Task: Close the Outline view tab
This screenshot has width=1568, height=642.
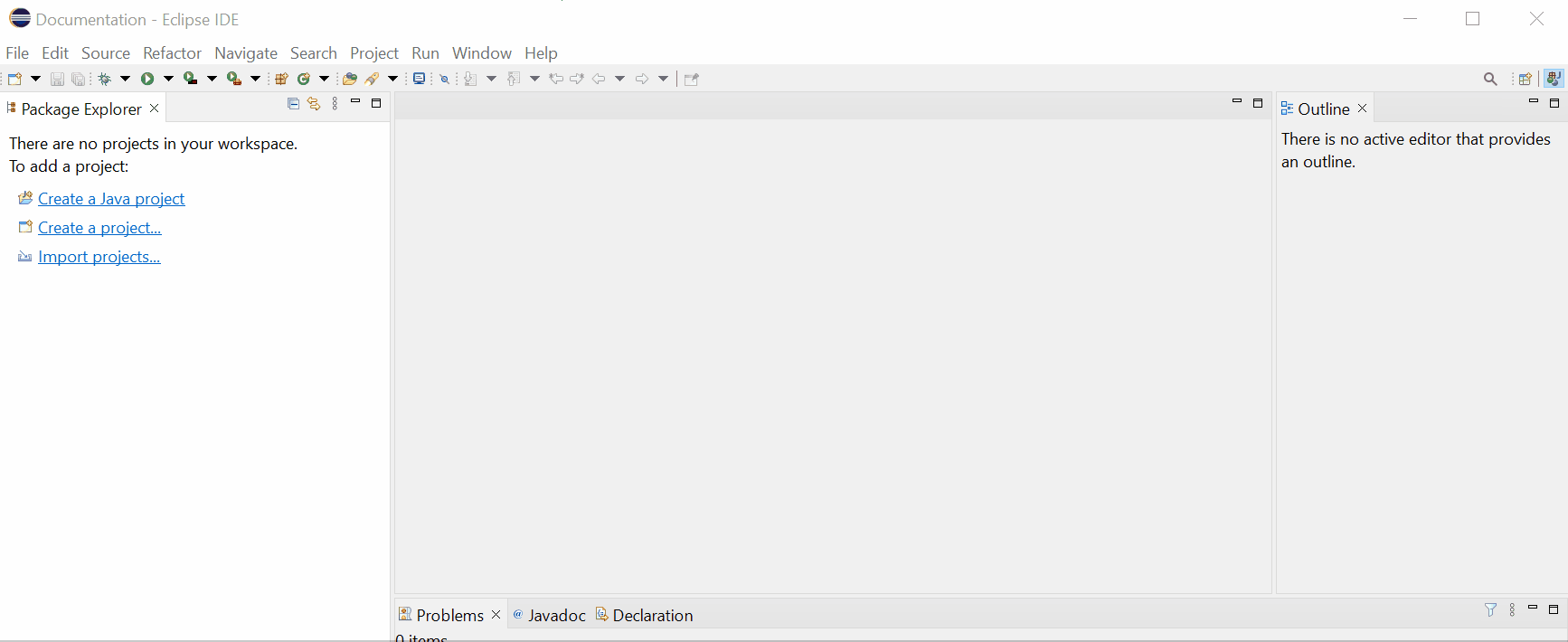Action: pos(1362,109)
